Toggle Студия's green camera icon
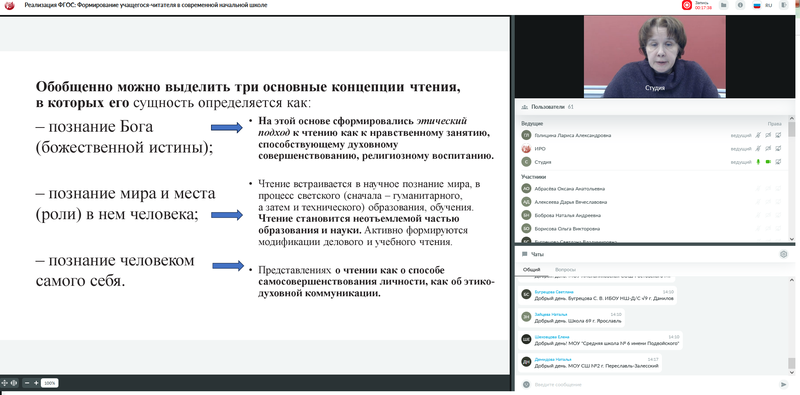 click(768, 162)
